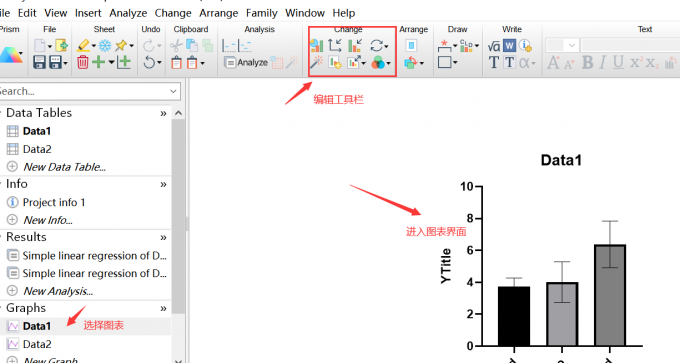This screenshot has height=363, width=680.
Task: Click the large green plus new sheet icon
Action: [99, 62]
